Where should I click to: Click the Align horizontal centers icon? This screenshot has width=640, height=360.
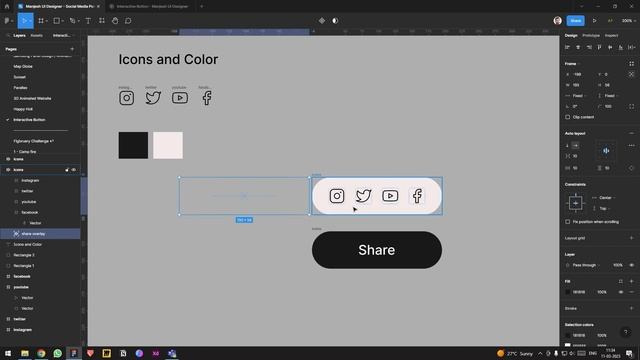(x=578, y=47)
